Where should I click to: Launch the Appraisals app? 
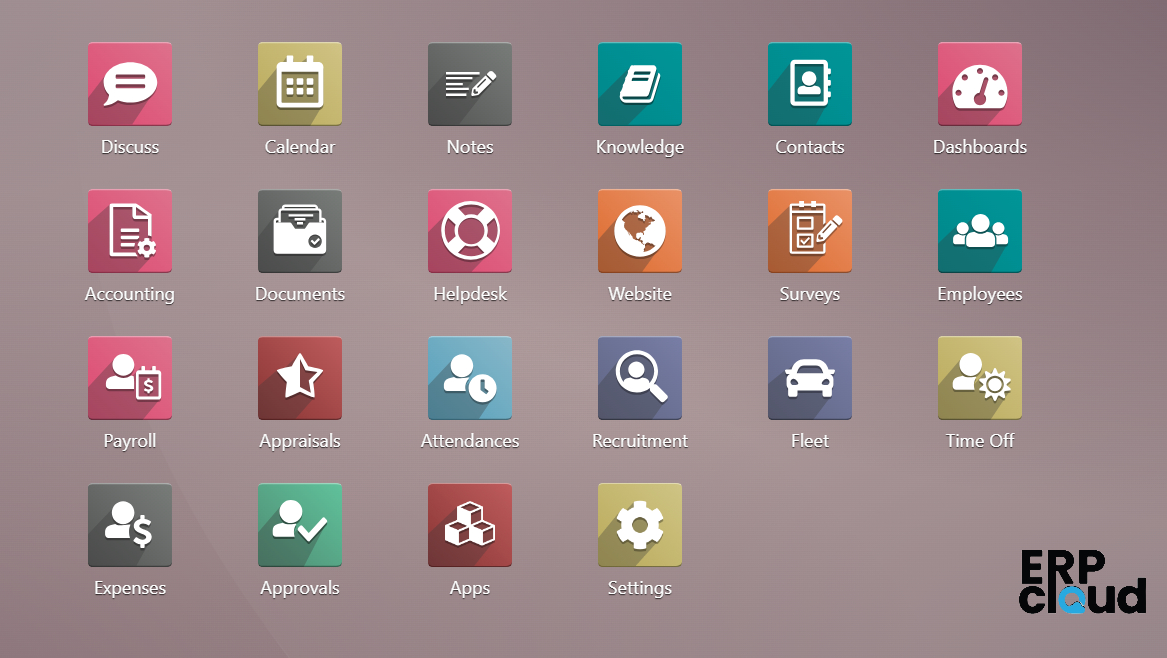[x=300, y=378]
